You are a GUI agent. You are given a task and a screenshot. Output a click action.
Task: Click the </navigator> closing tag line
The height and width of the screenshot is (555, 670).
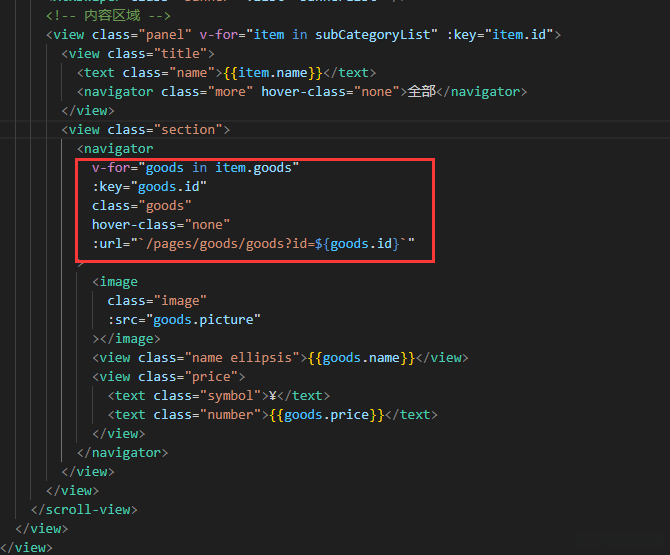pyautogui.click(x=123, y=453)
